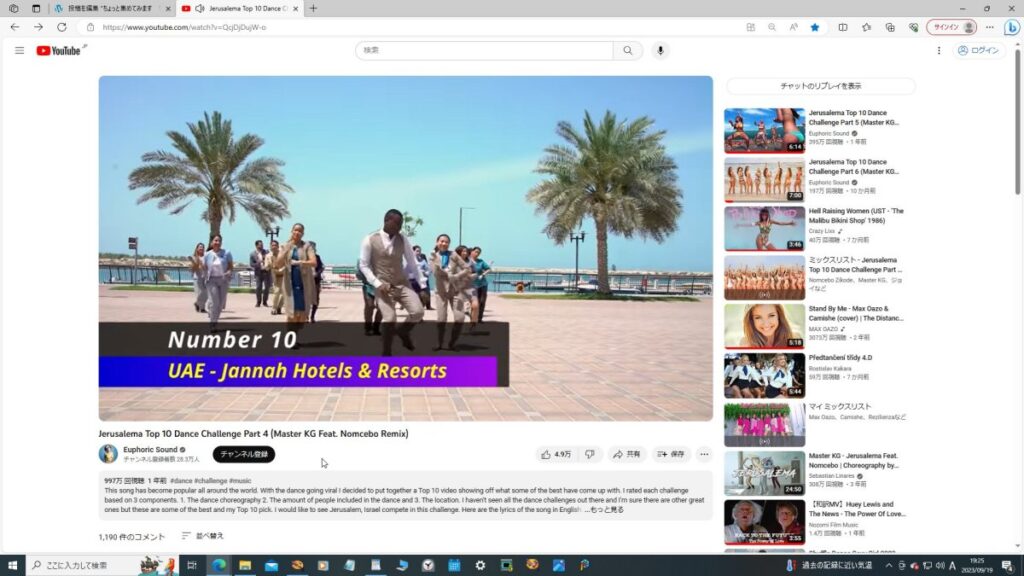Open the Edge favorites list
This screenshot has width=1024, height=576.
click(867, 27)
